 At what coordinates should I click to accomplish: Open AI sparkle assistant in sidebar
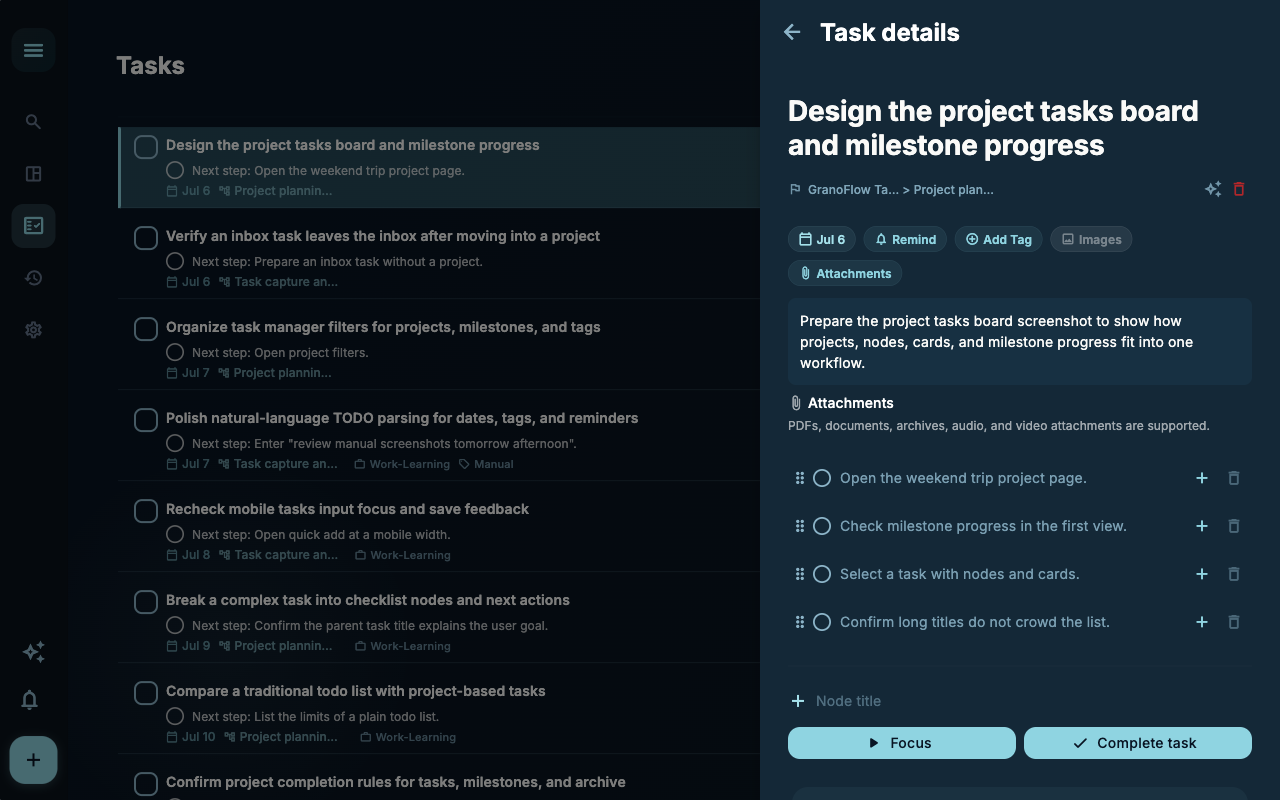(33, 652)
